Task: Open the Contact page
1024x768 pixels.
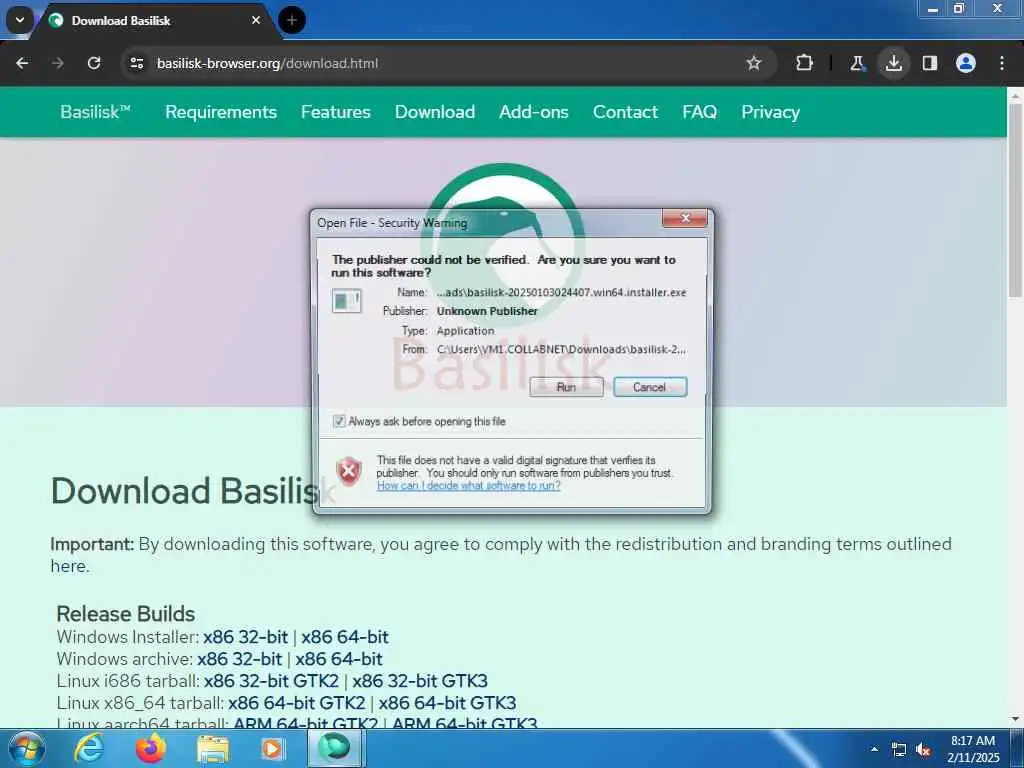Action: 625,112
